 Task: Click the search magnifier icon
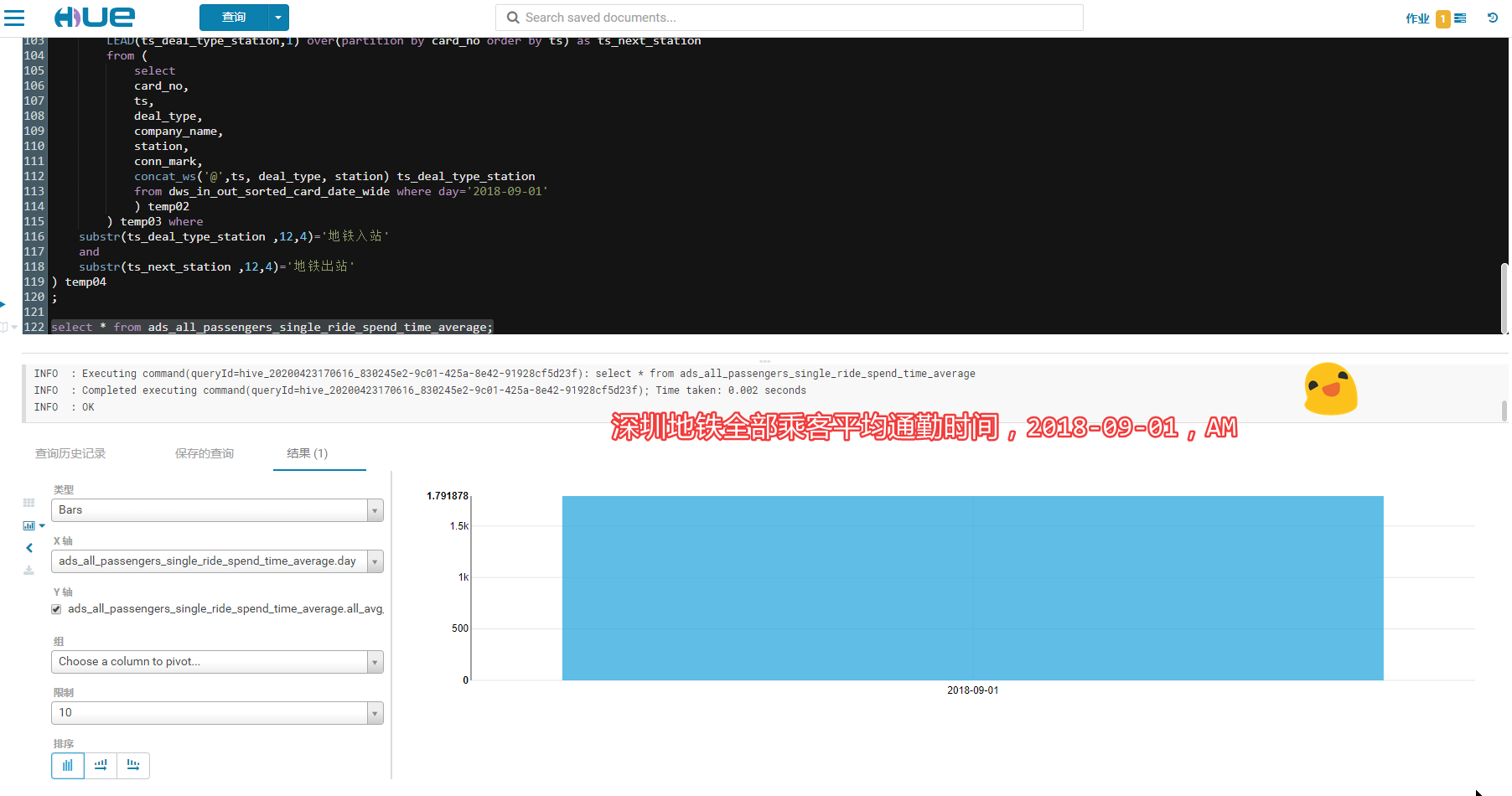[513, 18]
